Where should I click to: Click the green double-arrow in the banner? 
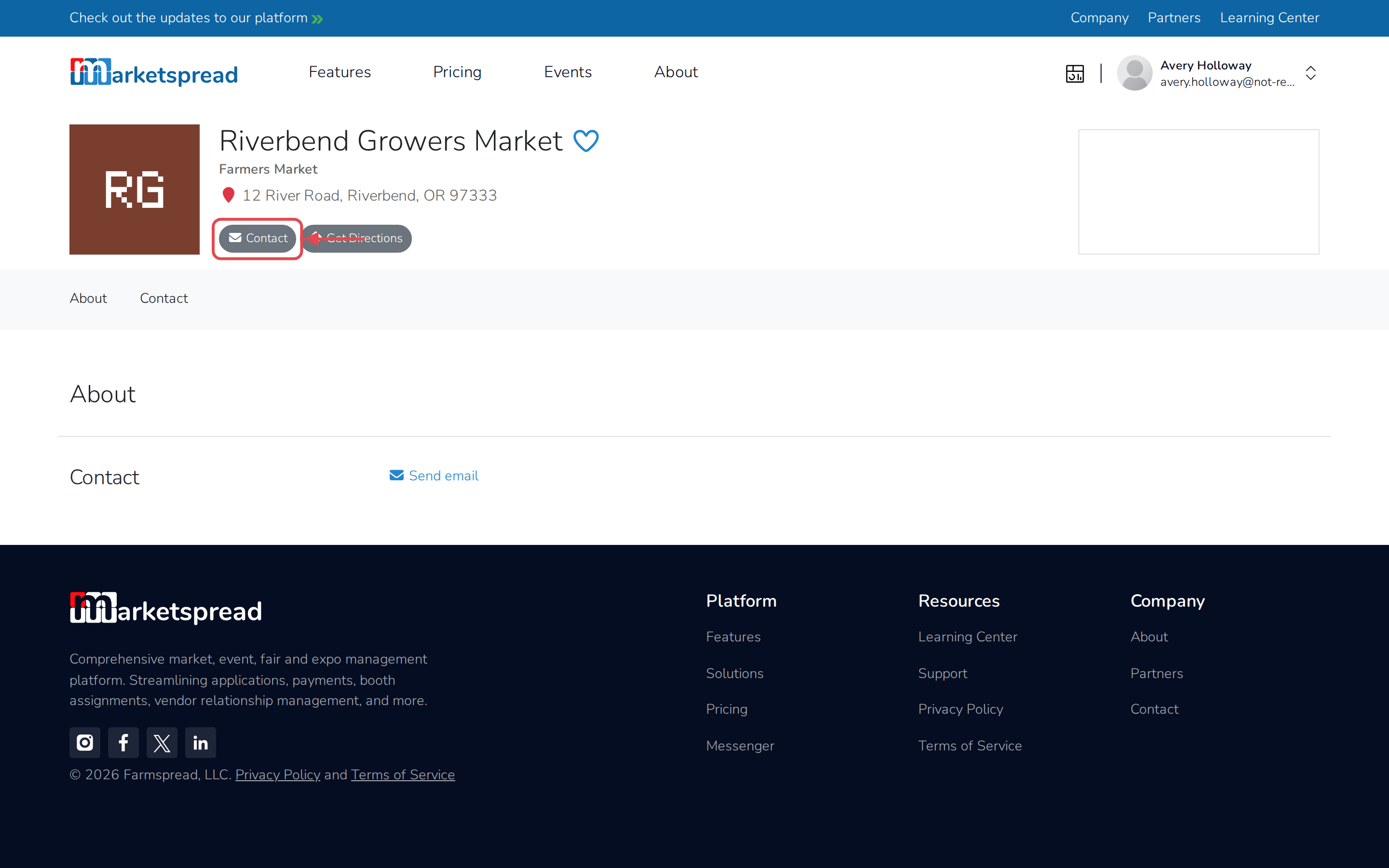(x=317, y=19)
